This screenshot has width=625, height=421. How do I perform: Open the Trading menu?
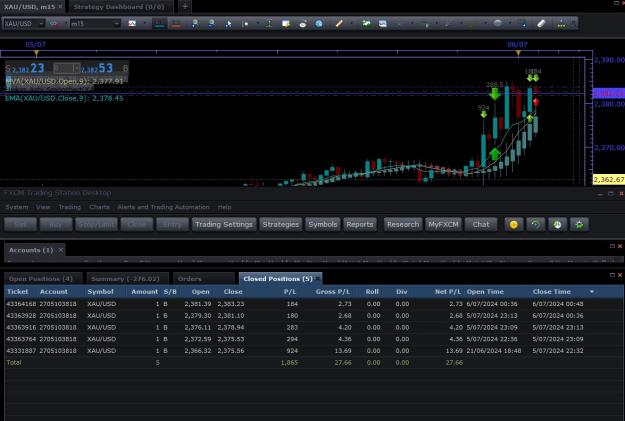[69, 207]
